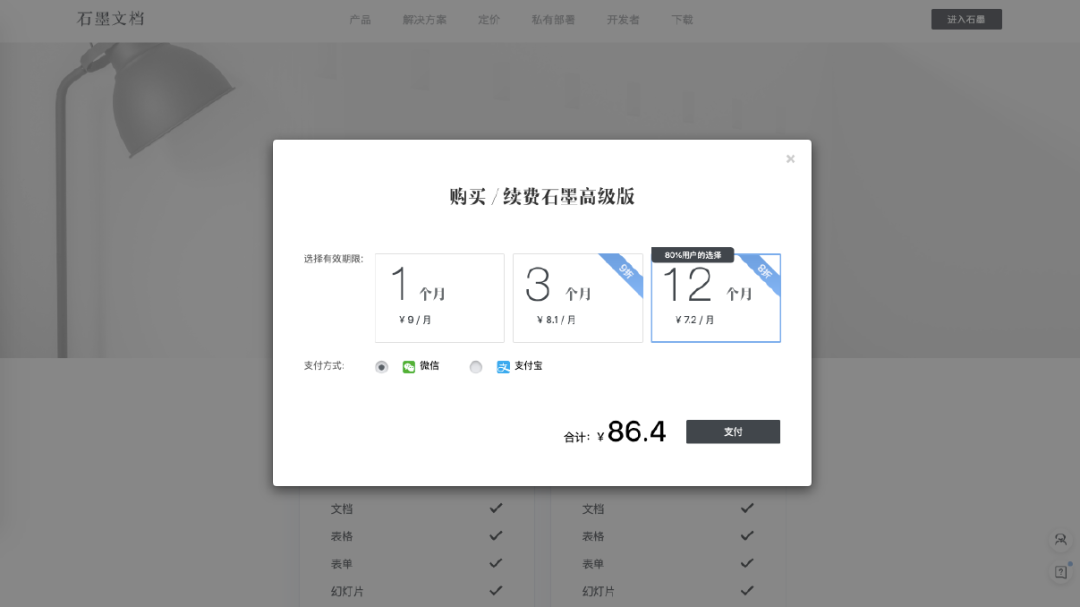Click the 石墨文档 logo
Screen dimensions: 1080x607
tap(111, 19)
